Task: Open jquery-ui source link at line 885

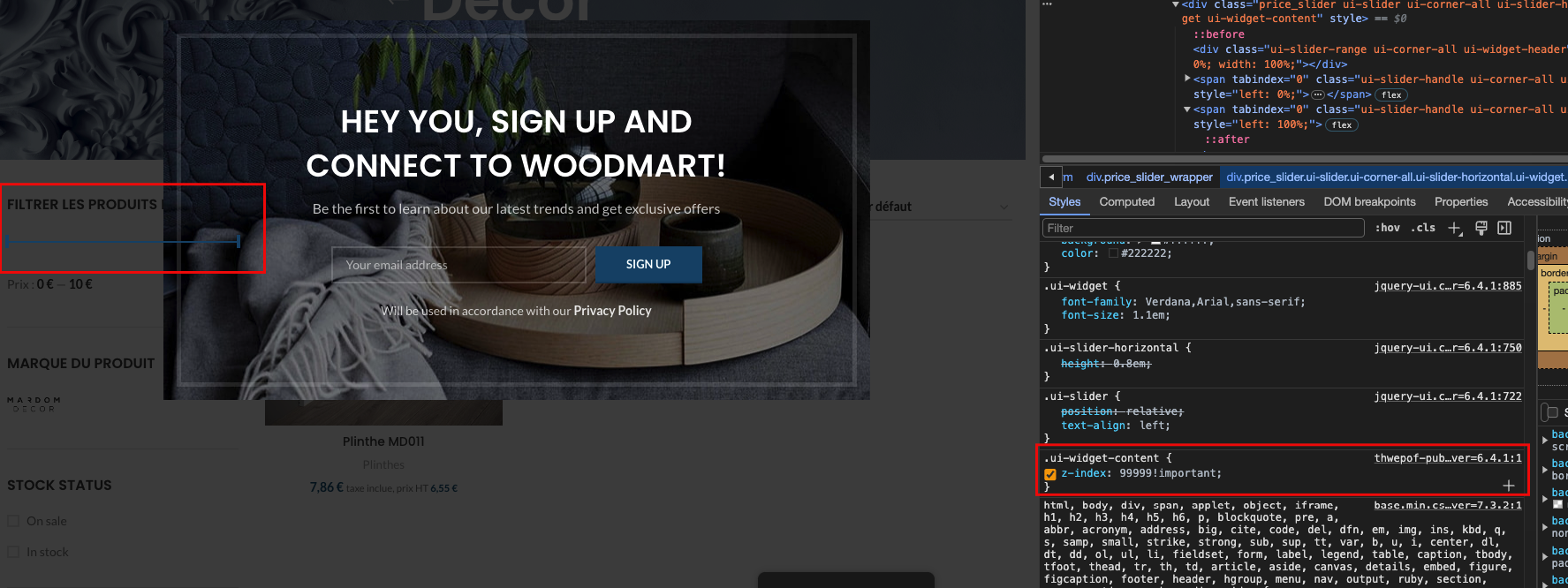Action: click(1448, 286)
